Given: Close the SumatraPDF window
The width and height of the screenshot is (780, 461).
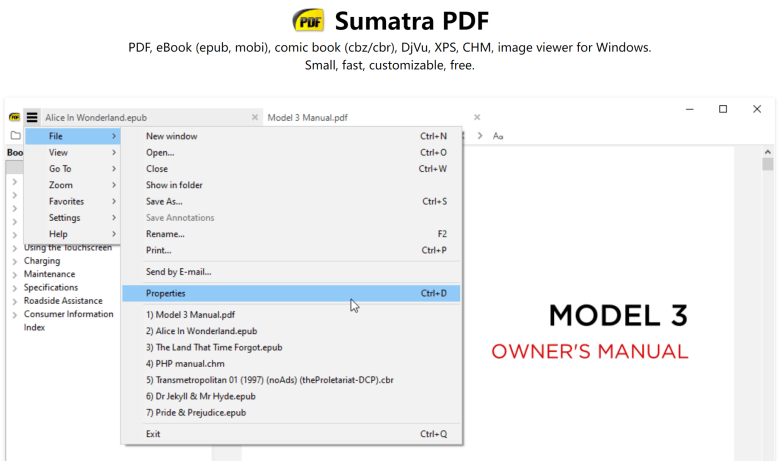Looking at the screenshot, I should click(757, 109).
